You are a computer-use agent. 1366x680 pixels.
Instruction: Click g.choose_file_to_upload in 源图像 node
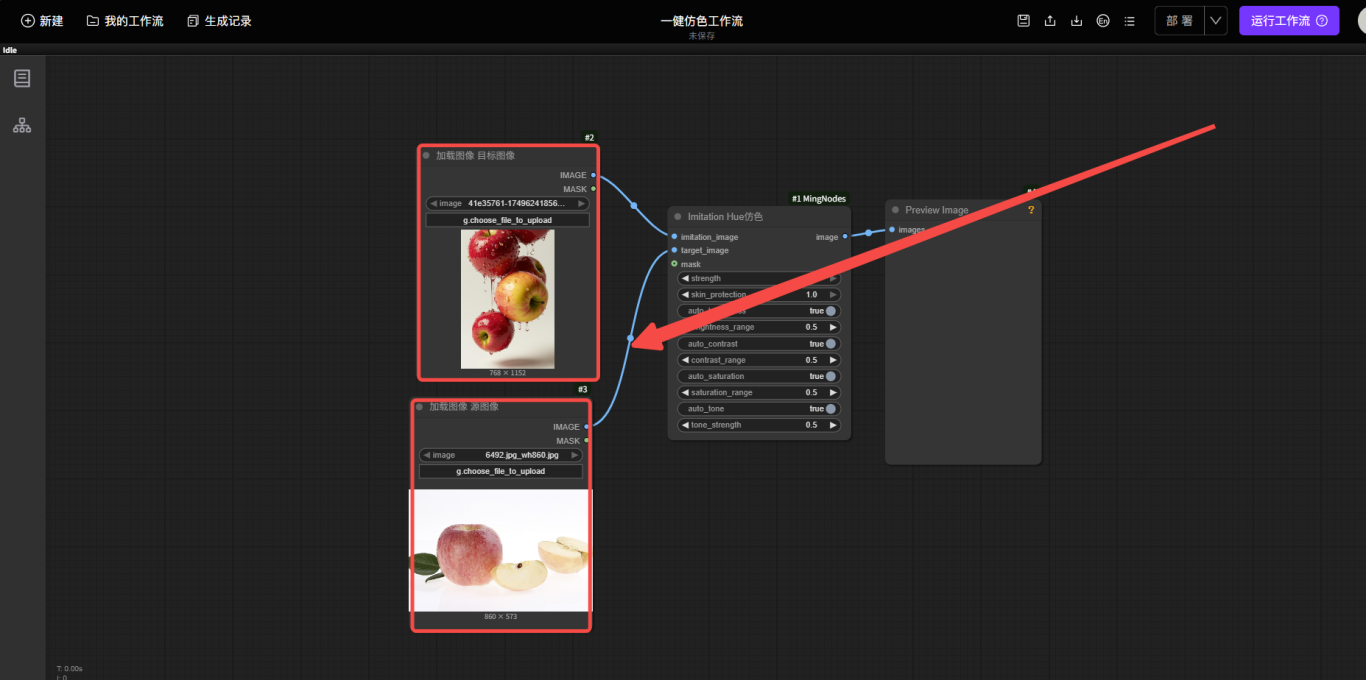pos(501,471)
